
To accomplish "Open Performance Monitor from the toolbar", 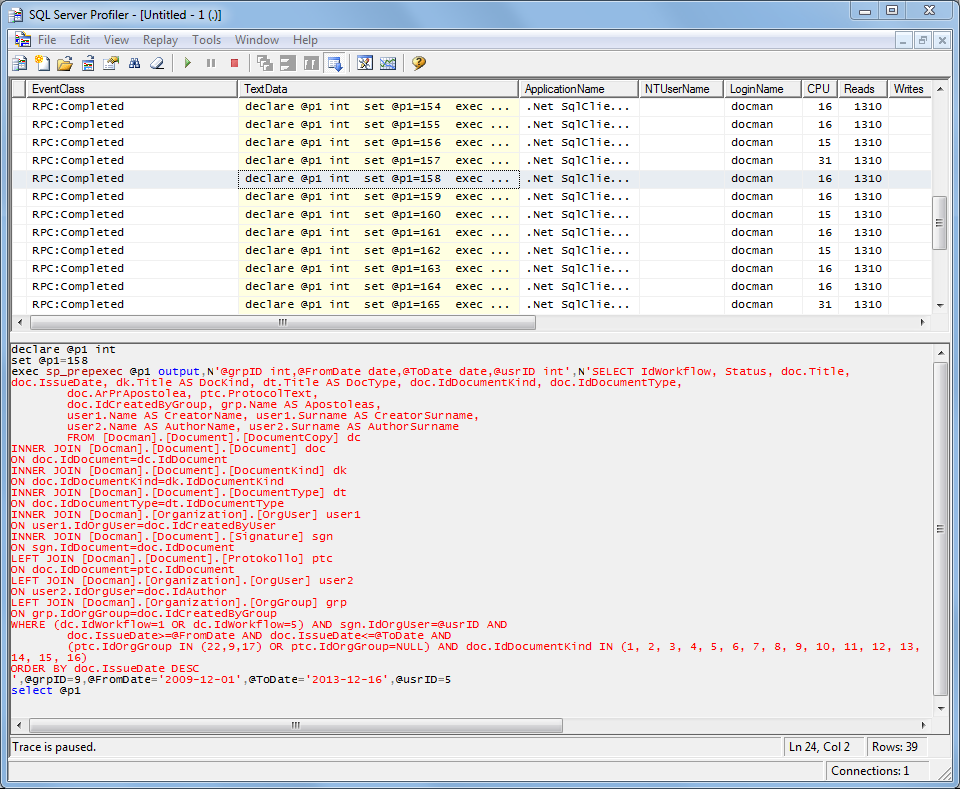I will [x=388, y=63].
